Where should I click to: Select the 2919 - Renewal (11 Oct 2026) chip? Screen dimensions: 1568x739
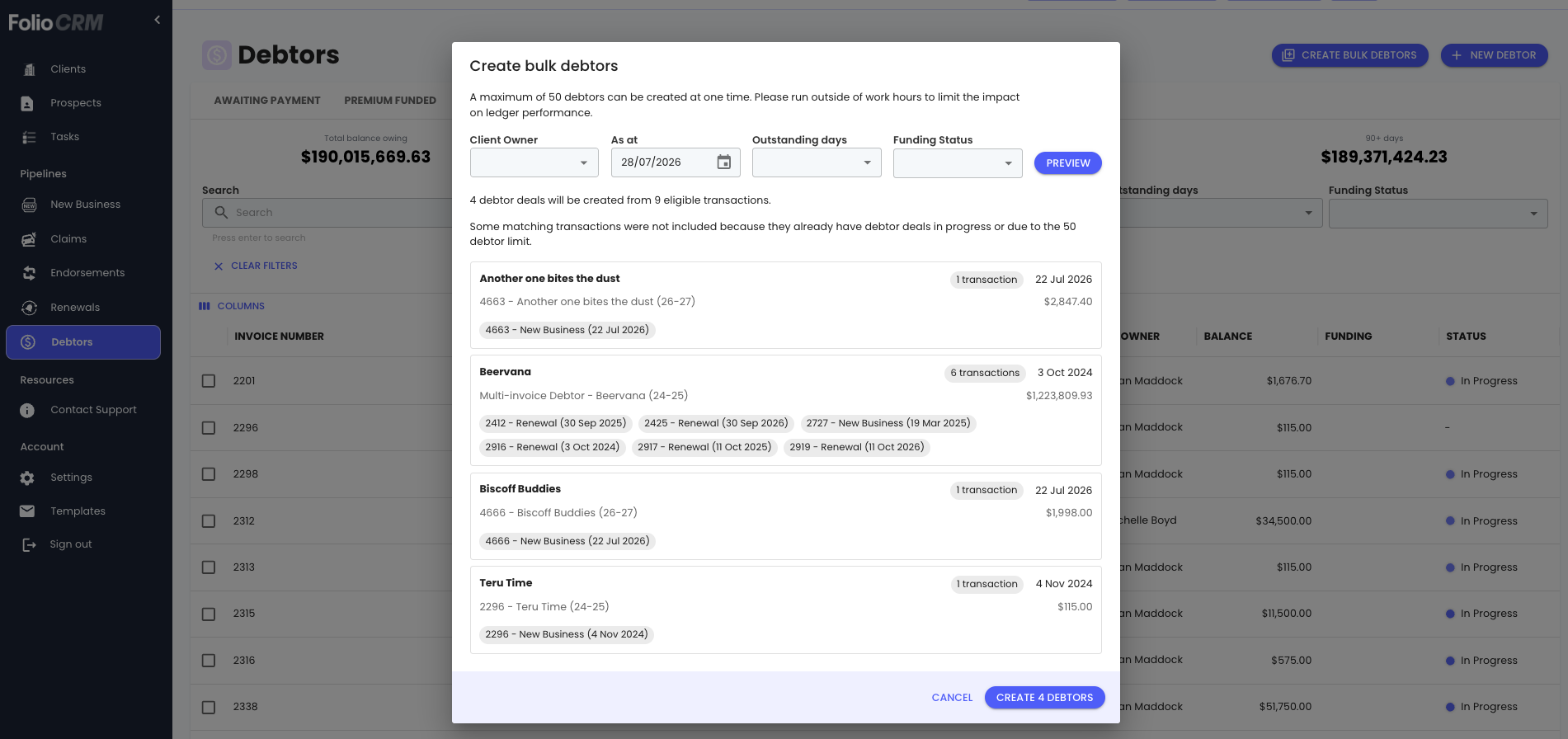pos(857,447)
